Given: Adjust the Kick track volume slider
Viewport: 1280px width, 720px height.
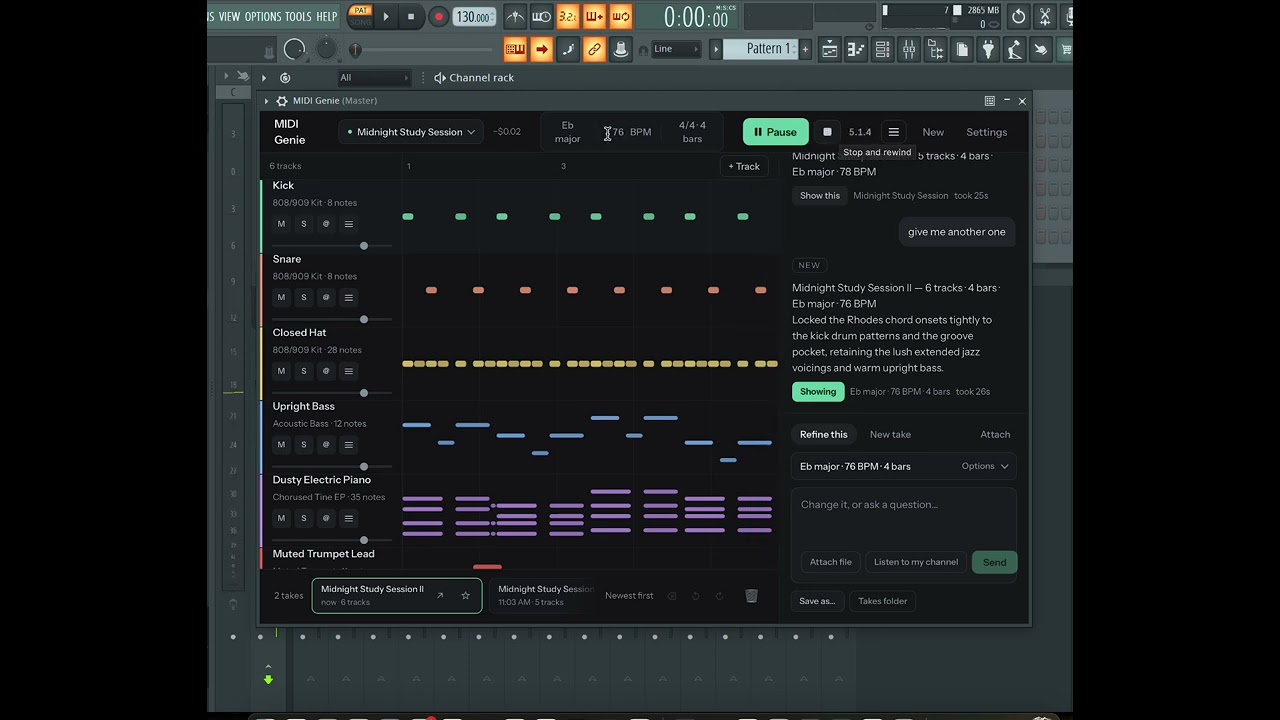Looking at the screenshot, I should click(x=332, y=246).
